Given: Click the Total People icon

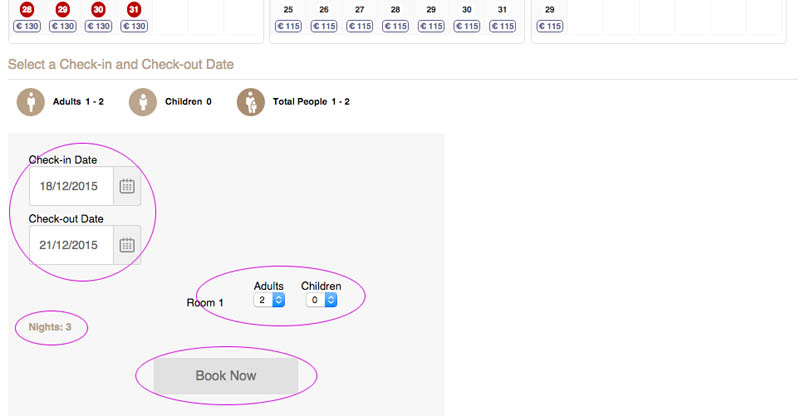Looking at the screenshot, I should click(x=251, y=102).
